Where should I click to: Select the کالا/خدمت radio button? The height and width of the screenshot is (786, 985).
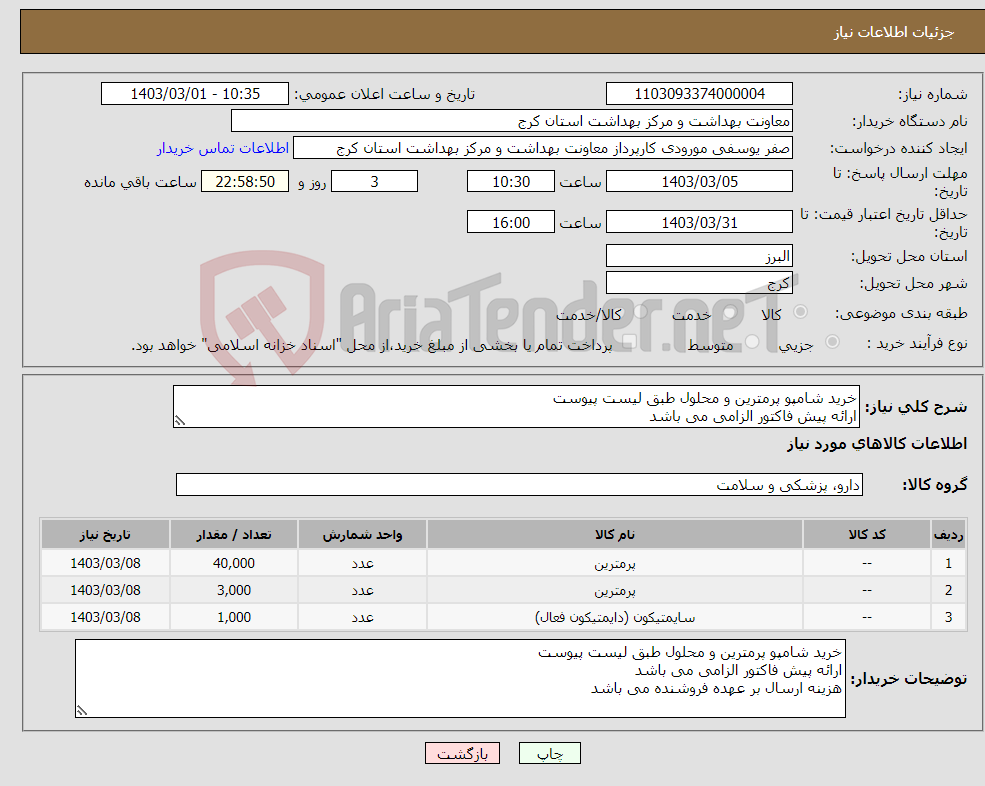click(640, 312)
